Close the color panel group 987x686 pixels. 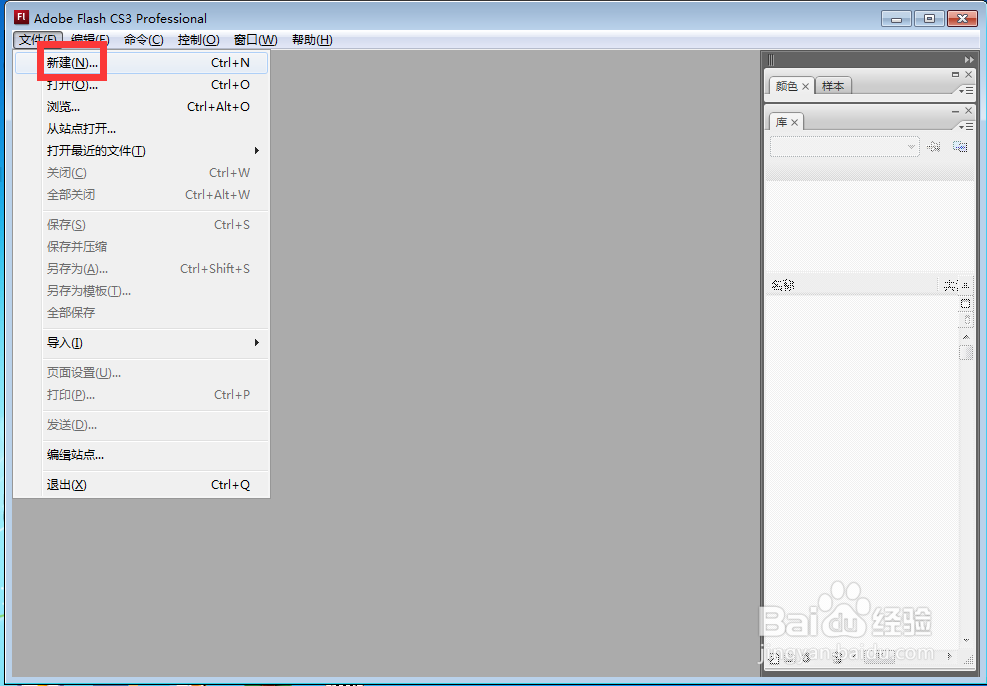click(969, 74)
